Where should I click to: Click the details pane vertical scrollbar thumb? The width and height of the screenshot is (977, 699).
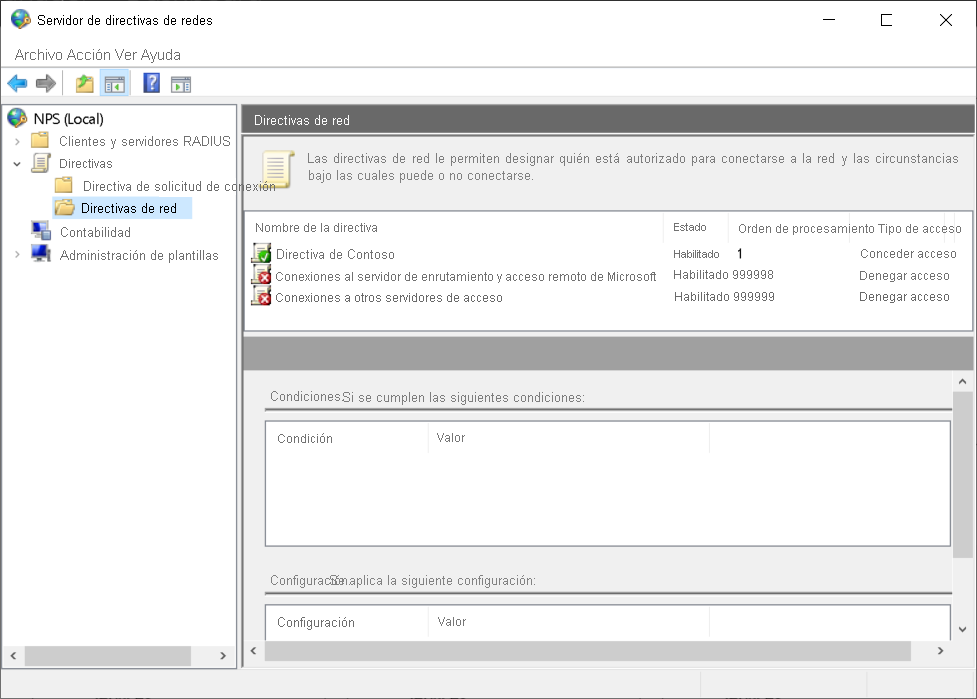pos(962,474)
